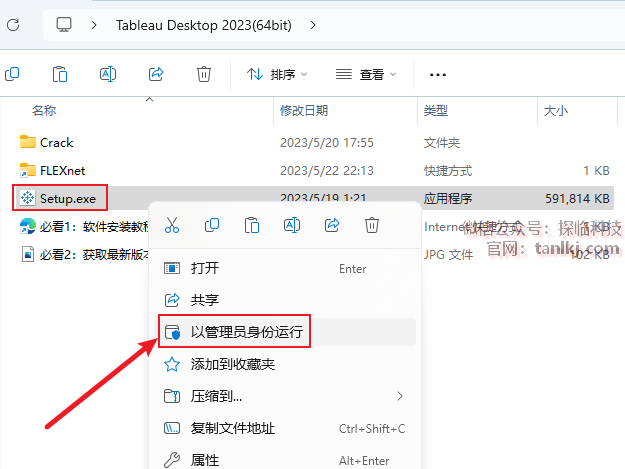Click 应用程序 type cell of Setup.exe
Screen dimensions: 625x469
[x=448, y=198]
